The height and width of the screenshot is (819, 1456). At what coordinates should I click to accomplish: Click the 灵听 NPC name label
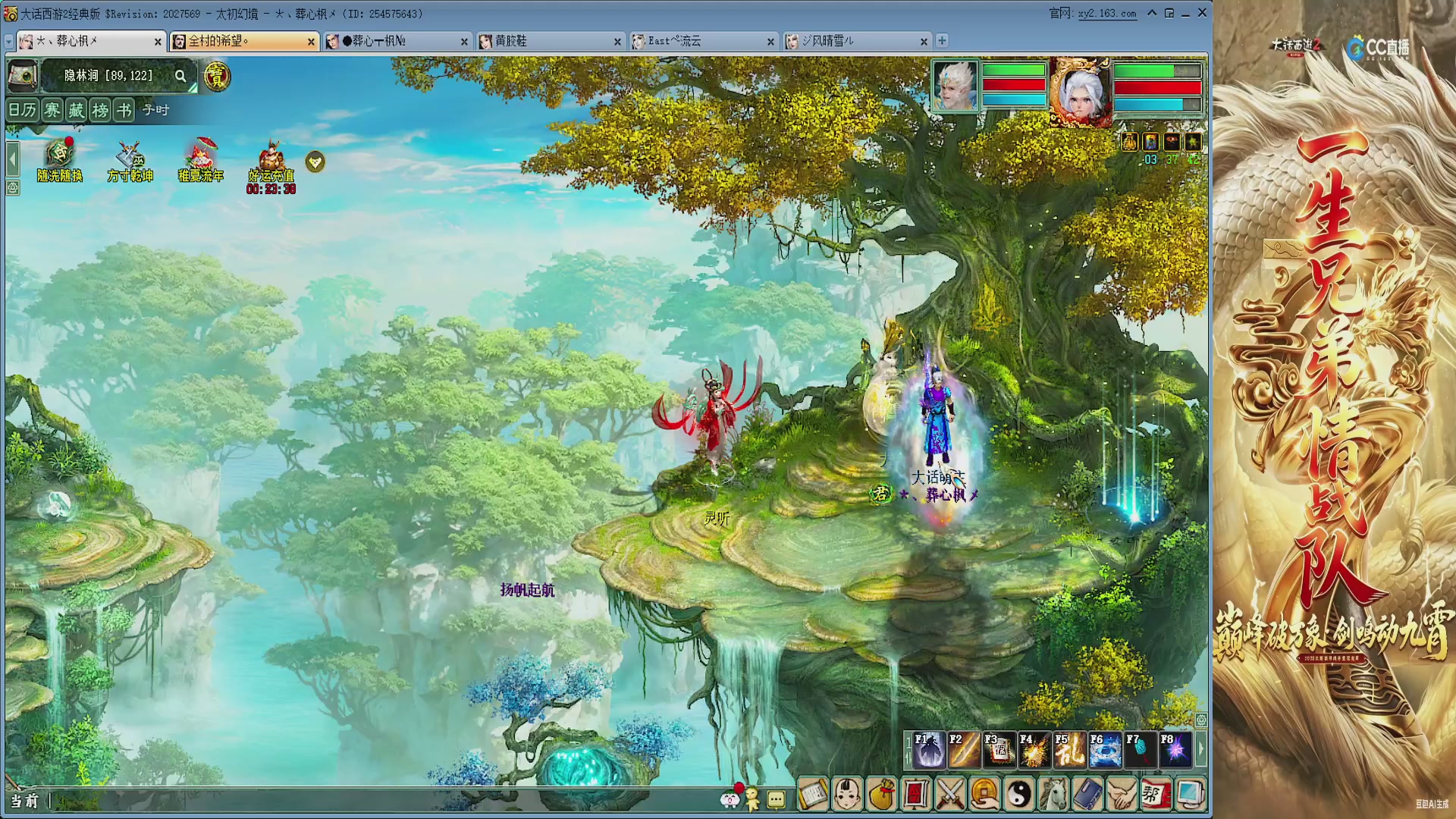click(x=717, y=518)
